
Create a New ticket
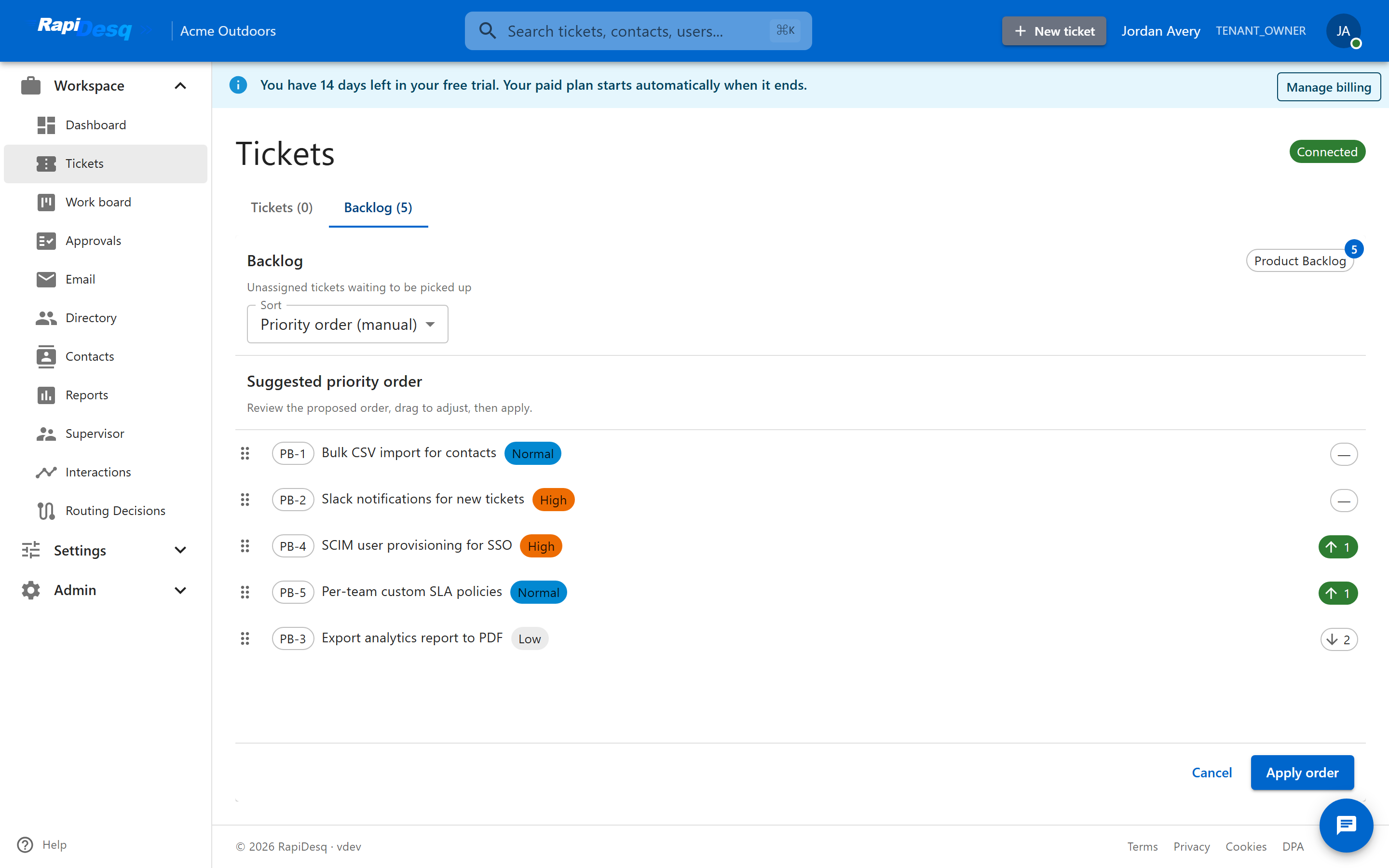click(x=1054, y=31)
